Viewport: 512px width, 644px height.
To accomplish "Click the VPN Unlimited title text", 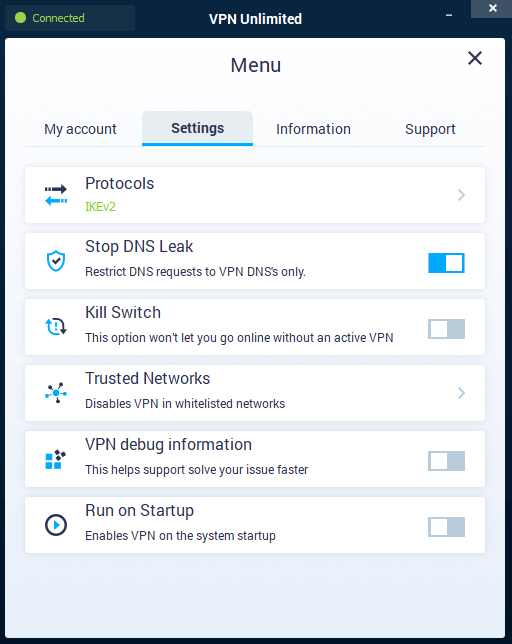I will pos(255,19).
